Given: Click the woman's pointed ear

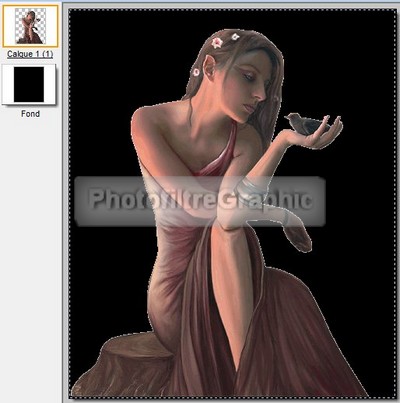Looking at the screenshot, I should tap(210, 66).
